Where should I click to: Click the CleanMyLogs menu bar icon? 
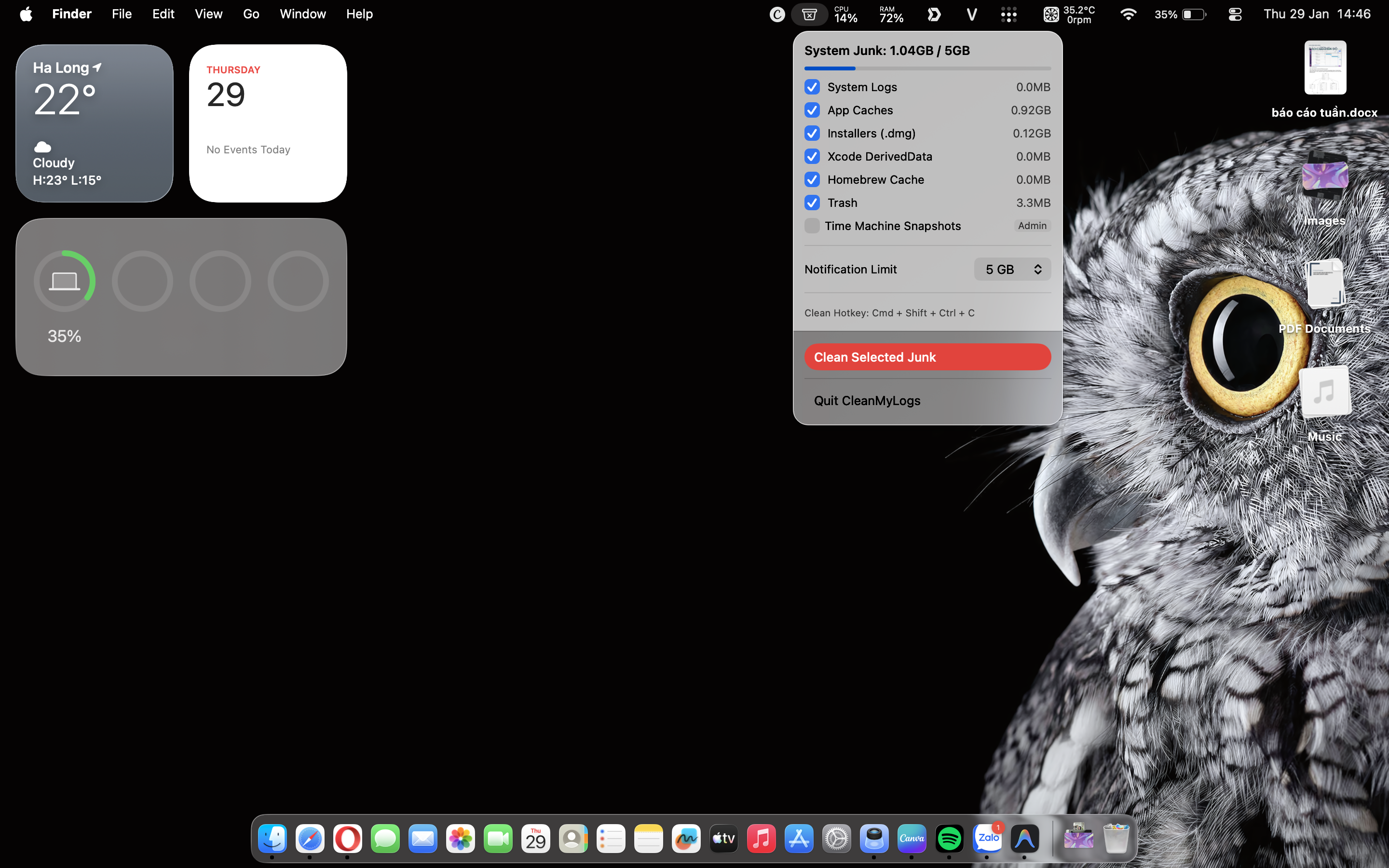[x=809, y=14]
